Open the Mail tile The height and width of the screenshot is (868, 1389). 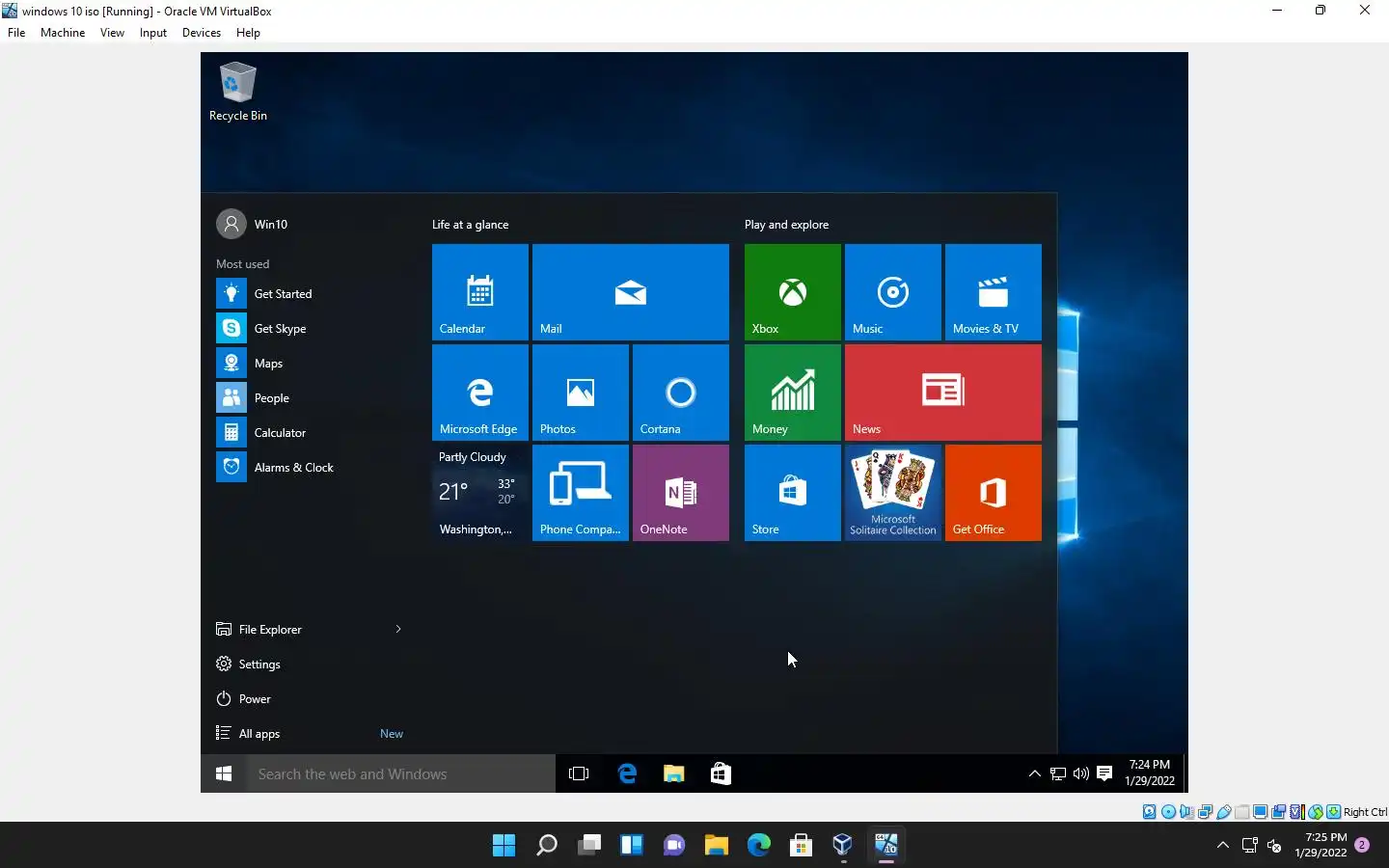[x=631, y=292]
